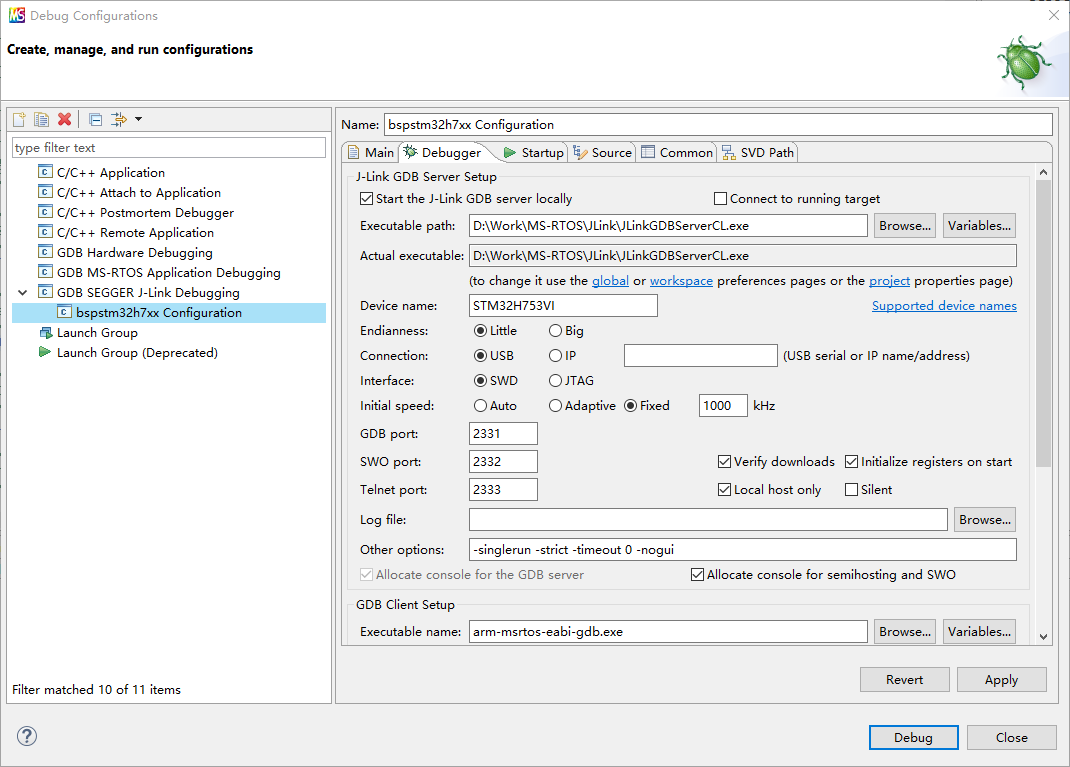
Task: Click the Collapse All toolbar icon
Action: [x=95, y=120]
